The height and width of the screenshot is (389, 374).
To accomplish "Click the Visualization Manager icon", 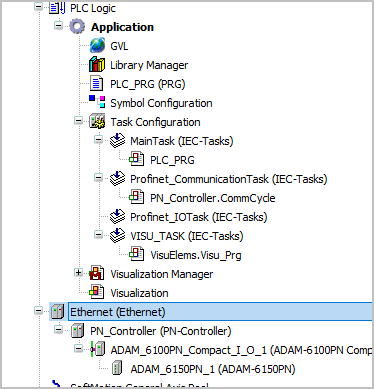I will [x=97, y=273].
